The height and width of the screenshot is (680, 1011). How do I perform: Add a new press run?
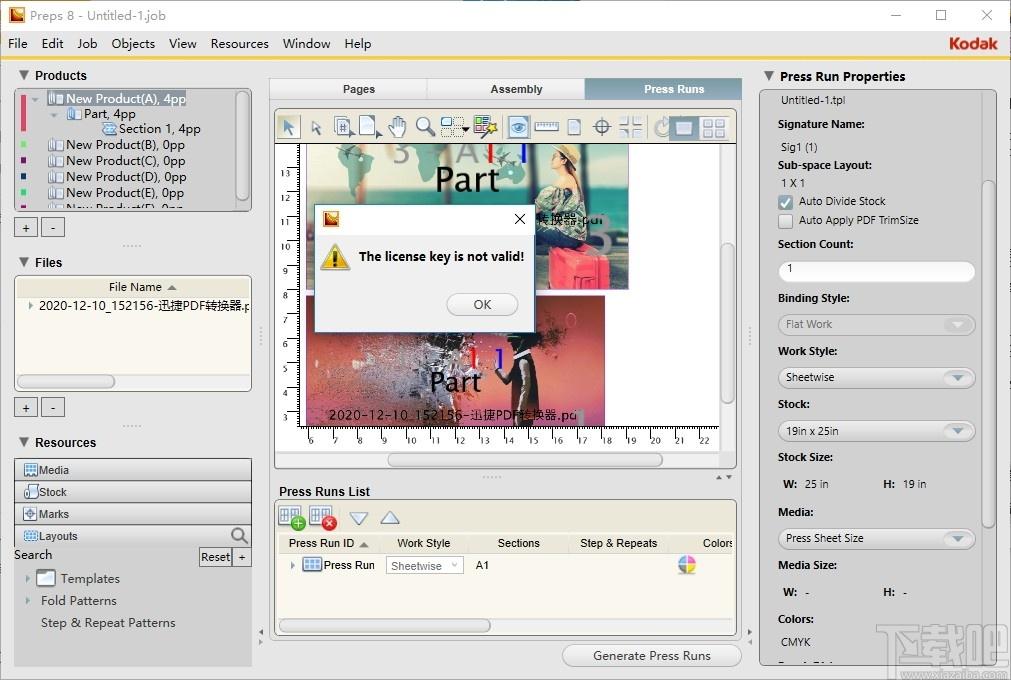[x=291, y=517]
